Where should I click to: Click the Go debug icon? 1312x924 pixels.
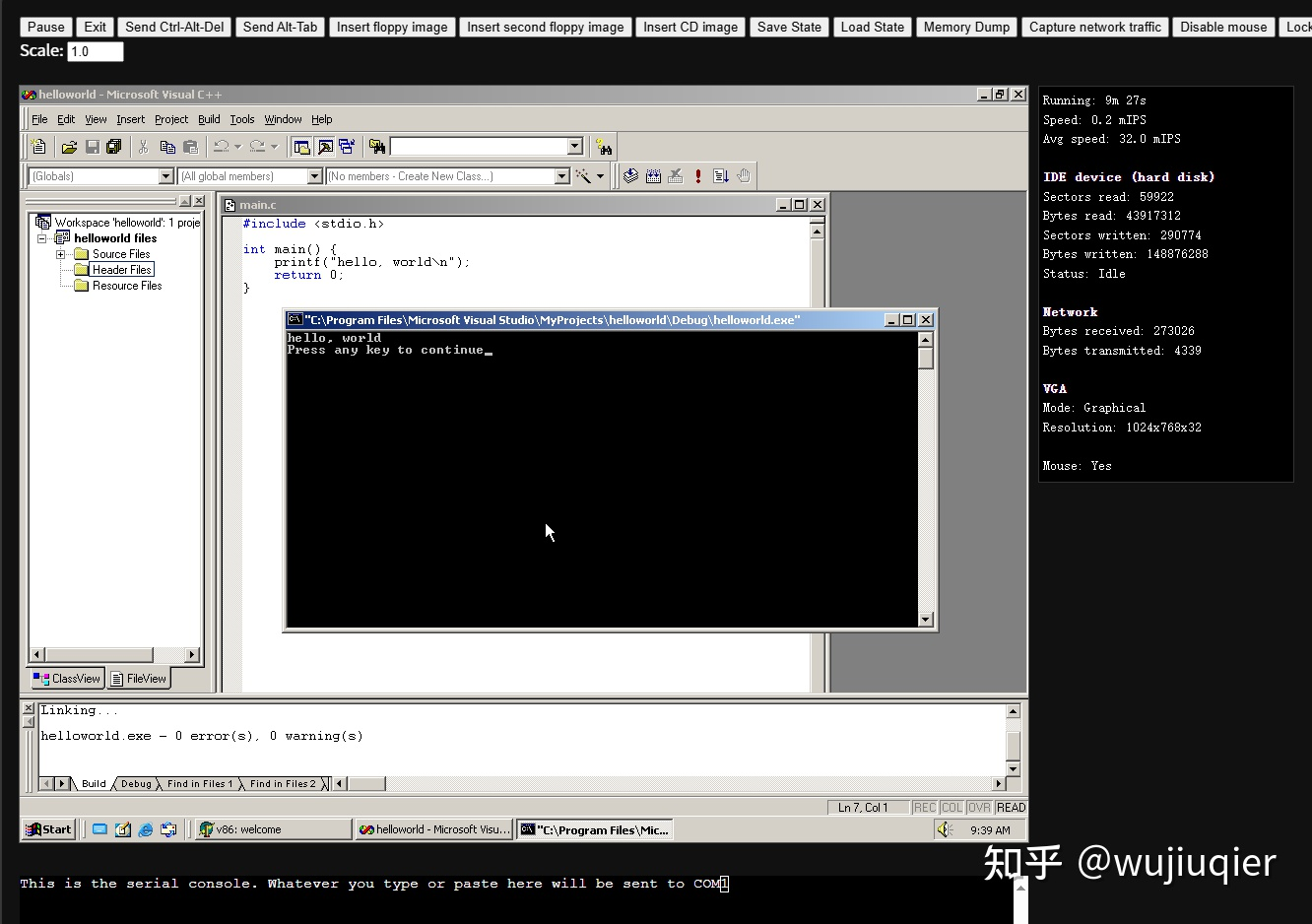(x=721, y=176)
